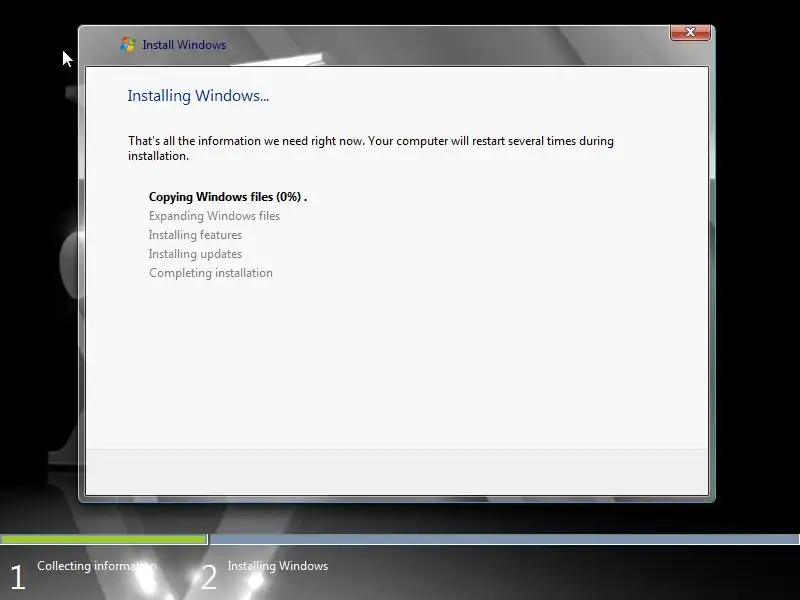Click Expanding Windows files step
800x600 pixels.
(x=214, y=216)
